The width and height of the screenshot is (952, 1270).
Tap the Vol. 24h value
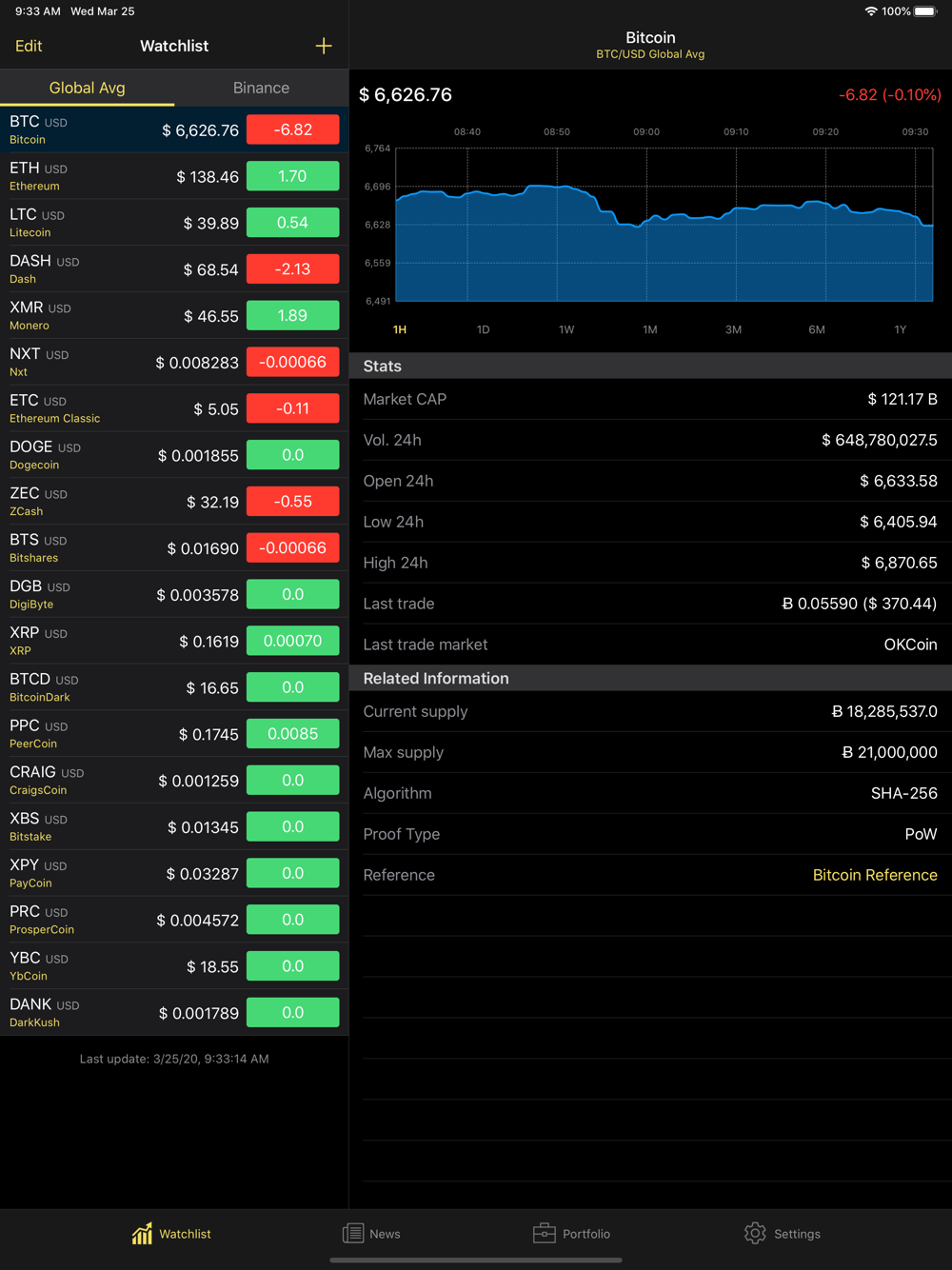tap(880, 440)
